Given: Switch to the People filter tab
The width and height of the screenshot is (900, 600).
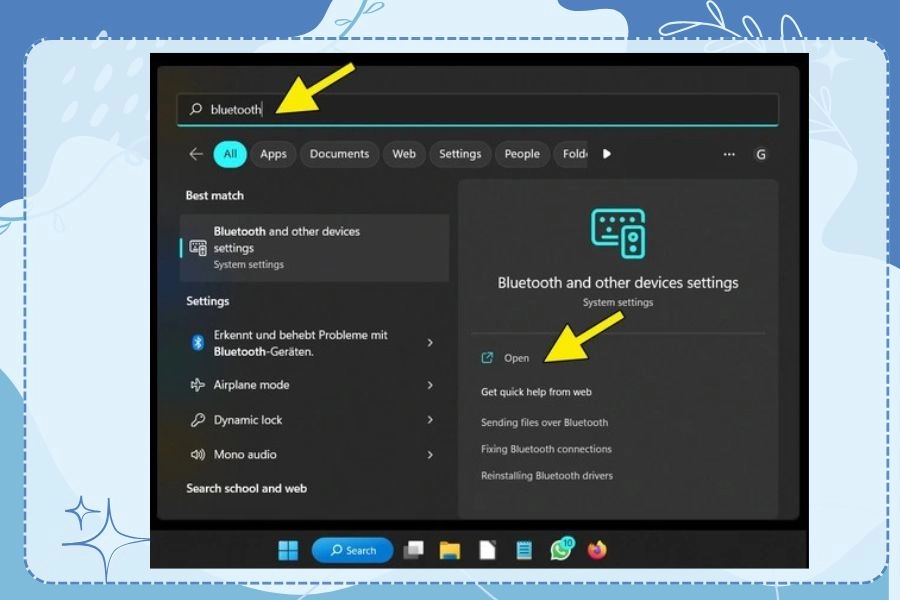Looking at the screenshot, I should 522,154.
